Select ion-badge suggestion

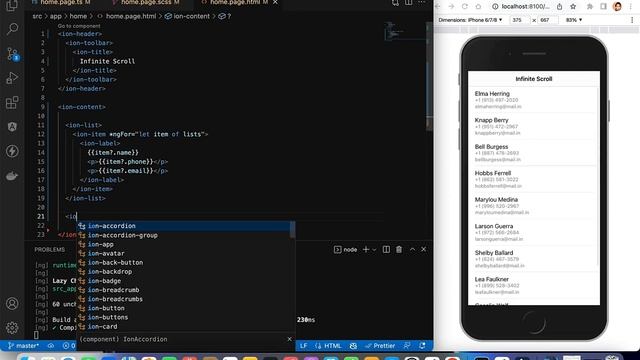click(187, 281)
